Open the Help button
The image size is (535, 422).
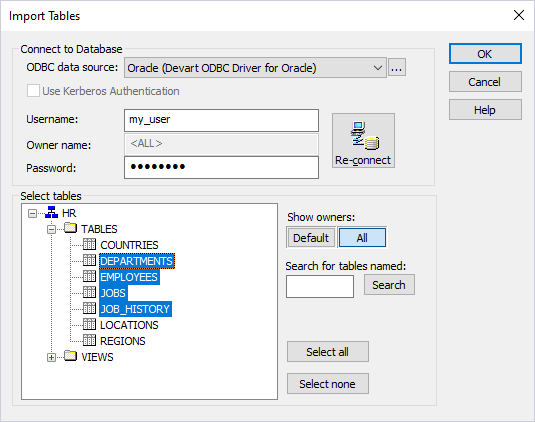[485, 110]
